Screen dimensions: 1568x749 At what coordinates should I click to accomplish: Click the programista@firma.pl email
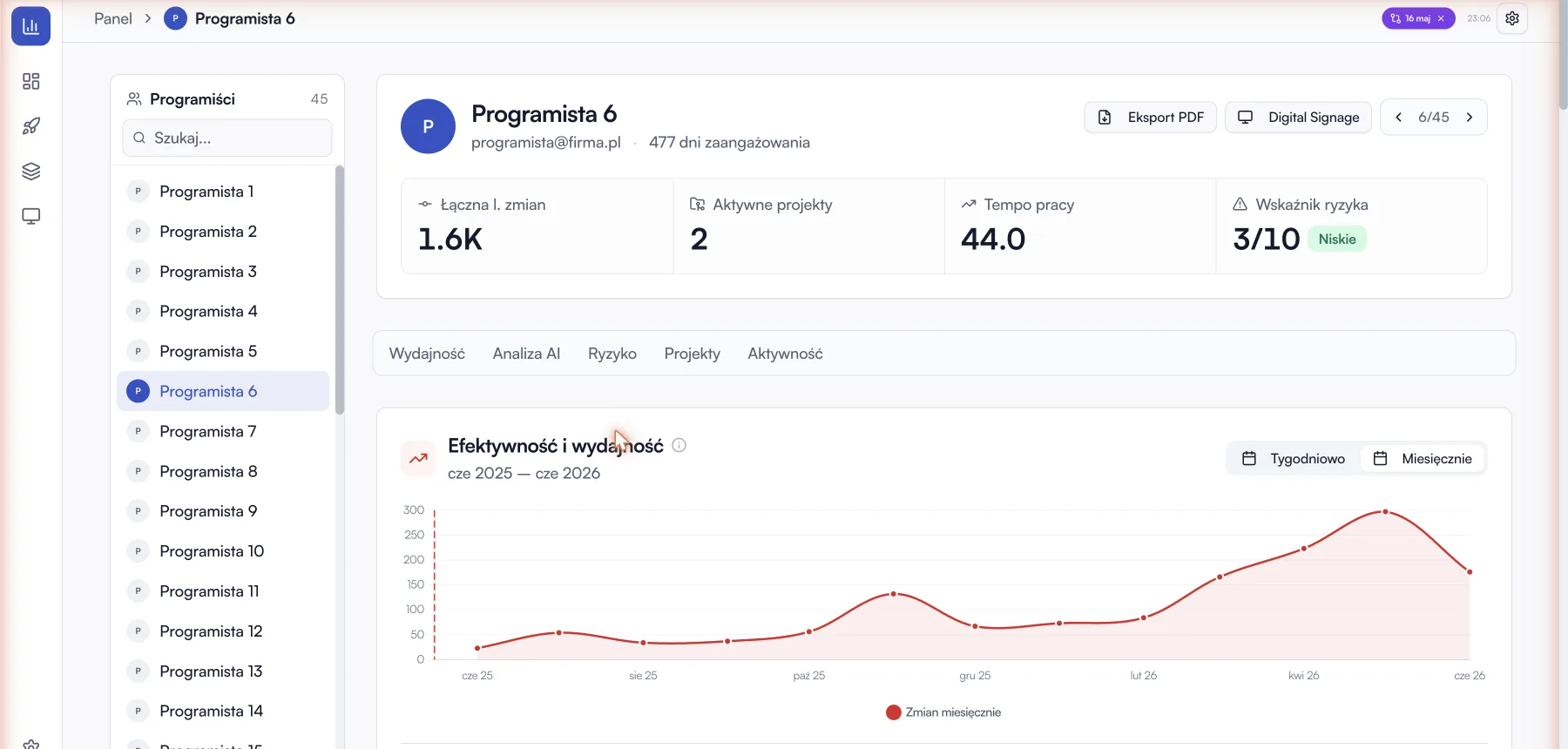(546, 142)
